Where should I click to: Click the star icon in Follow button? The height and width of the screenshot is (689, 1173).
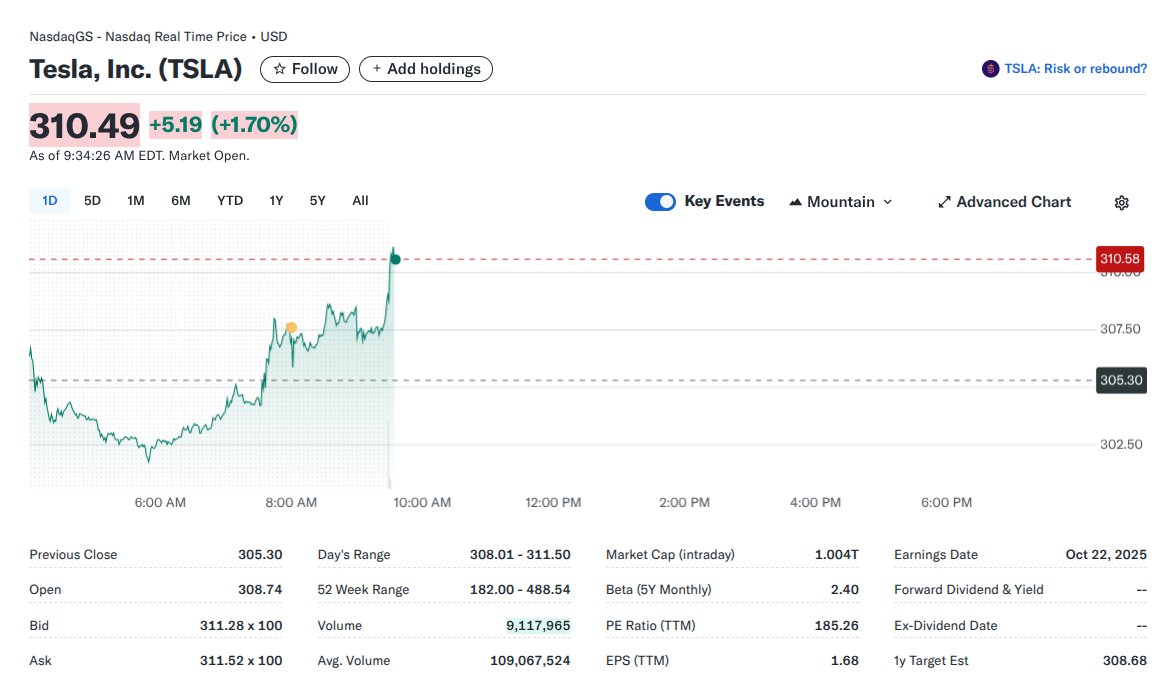pyautogui.click(x=279, y=69)
